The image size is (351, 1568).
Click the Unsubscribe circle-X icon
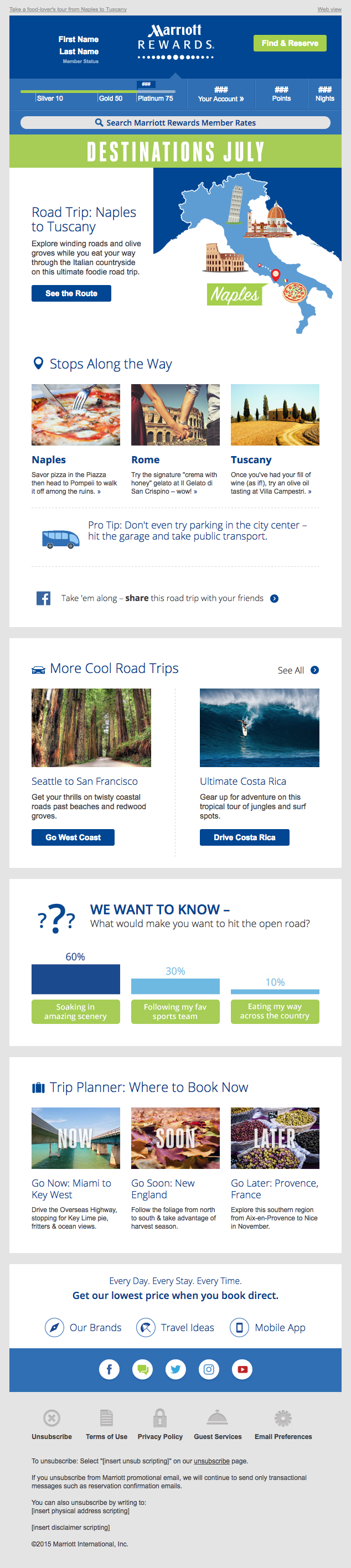coord(52,1418)
